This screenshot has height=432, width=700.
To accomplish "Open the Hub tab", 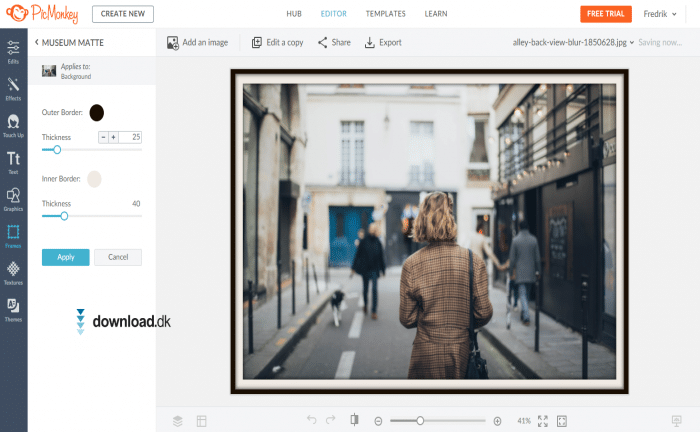I will pos(296,14).
